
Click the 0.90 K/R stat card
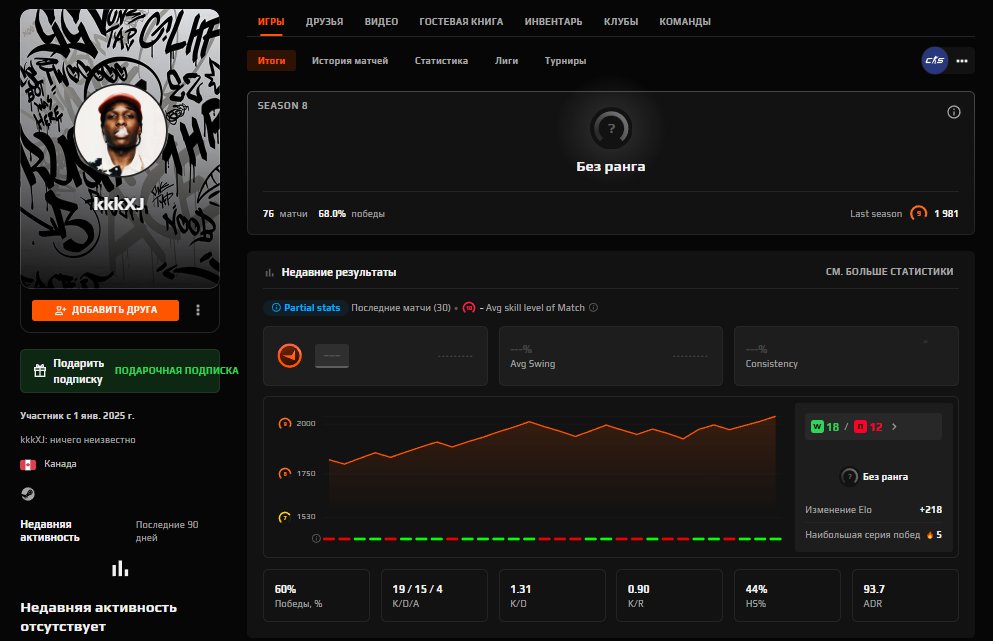(669, 595)
